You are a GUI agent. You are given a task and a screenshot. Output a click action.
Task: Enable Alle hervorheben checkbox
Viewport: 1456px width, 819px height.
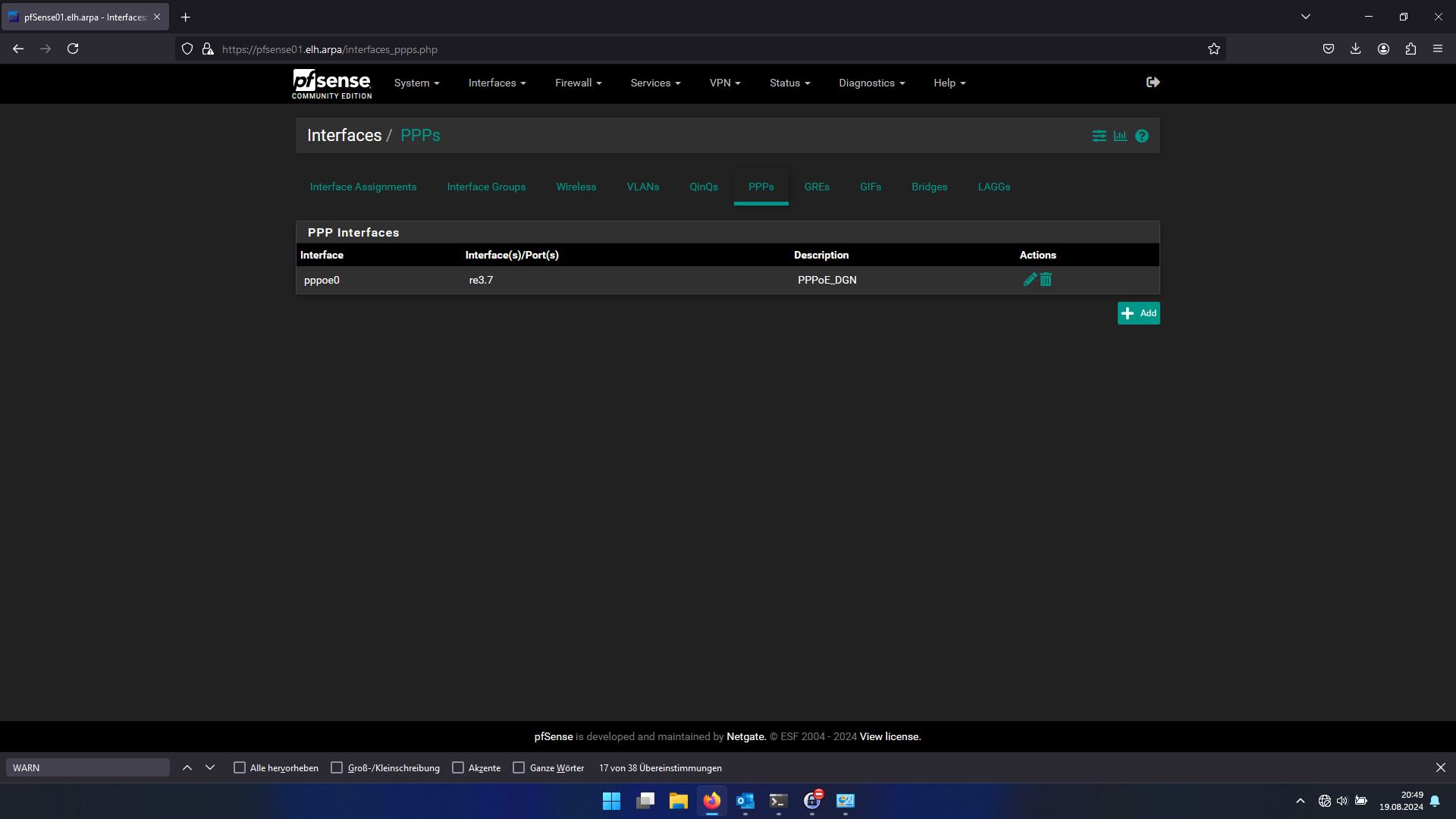point(240,768)
